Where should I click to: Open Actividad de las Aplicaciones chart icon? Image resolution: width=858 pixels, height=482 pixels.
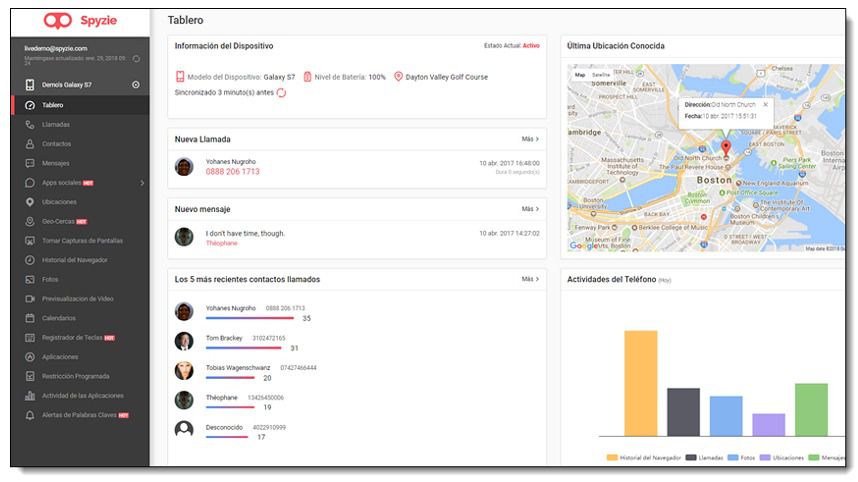[30, 396]
